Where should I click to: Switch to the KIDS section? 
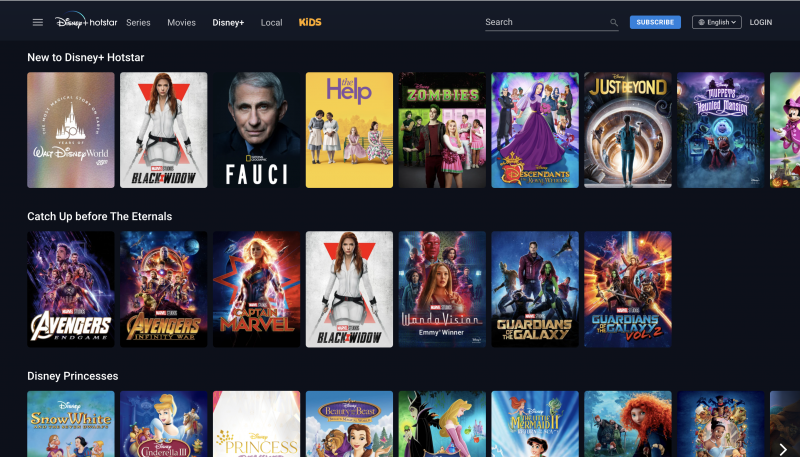click(310, 22)
